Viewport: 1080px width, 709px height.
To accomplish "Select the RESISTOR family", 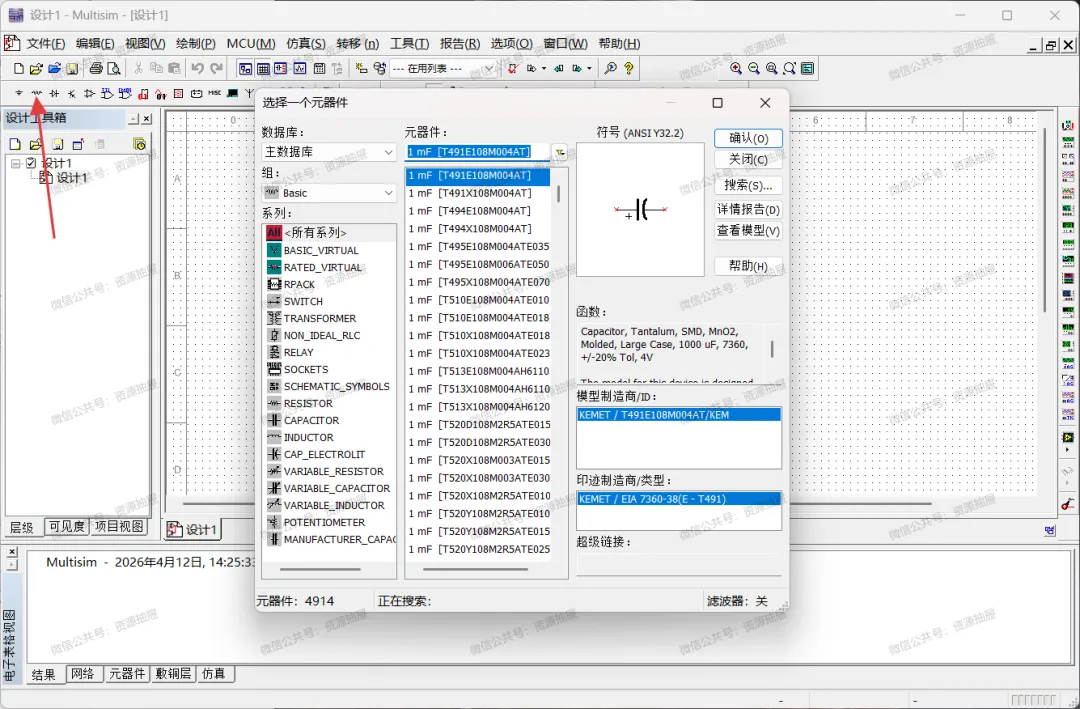I will (308, 404).
